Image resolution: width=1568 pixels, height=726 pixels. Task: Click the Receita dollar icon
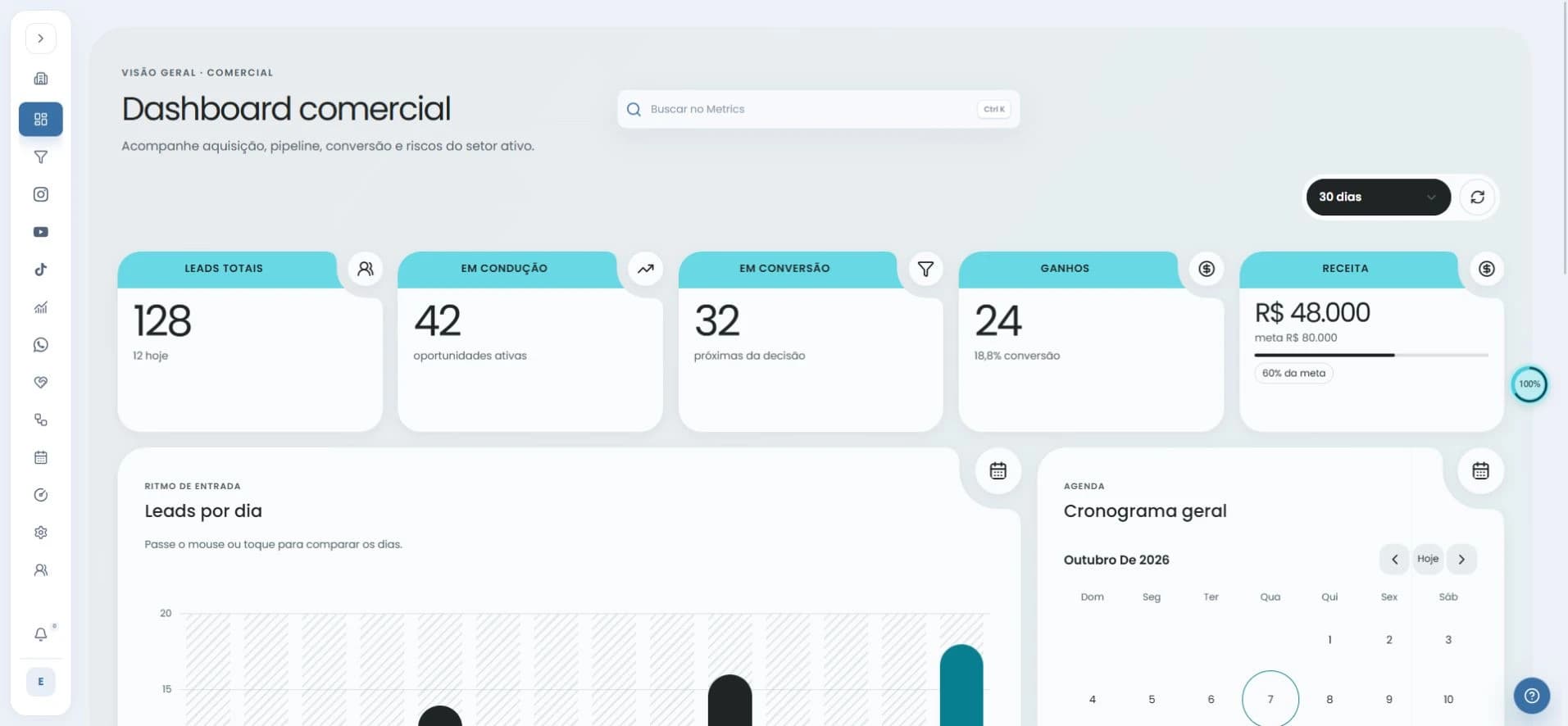(x=1487, y=269)
